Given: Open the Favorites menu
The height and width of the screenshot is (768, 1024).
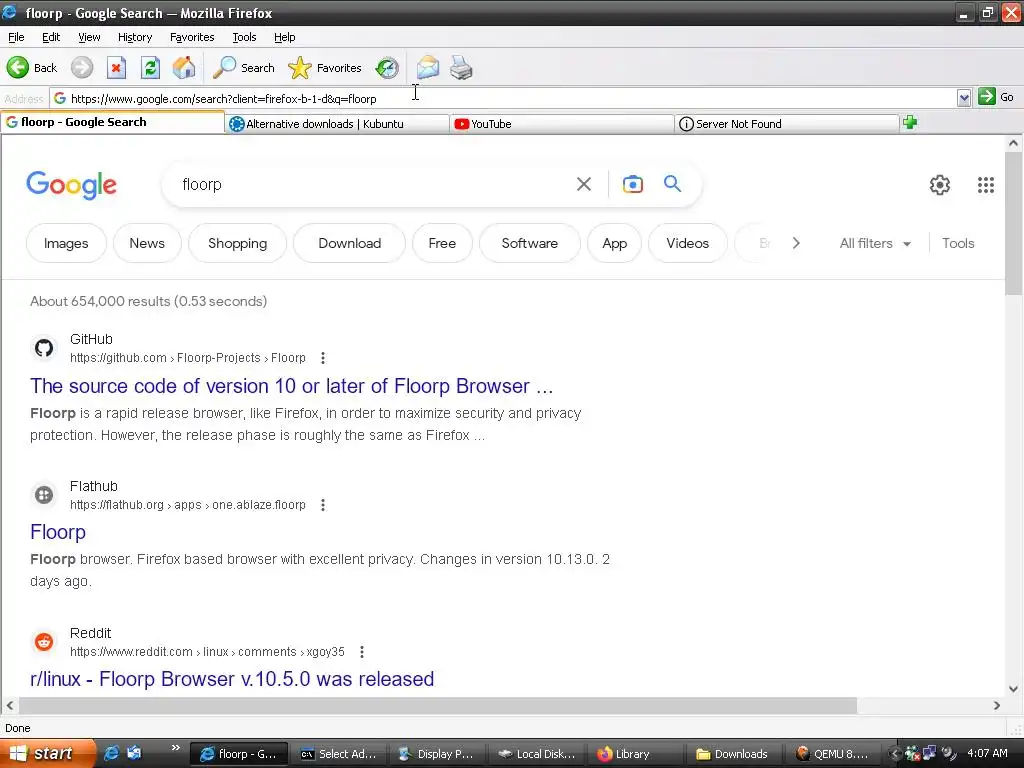Looking at the screenshot, I should point(192,37).
